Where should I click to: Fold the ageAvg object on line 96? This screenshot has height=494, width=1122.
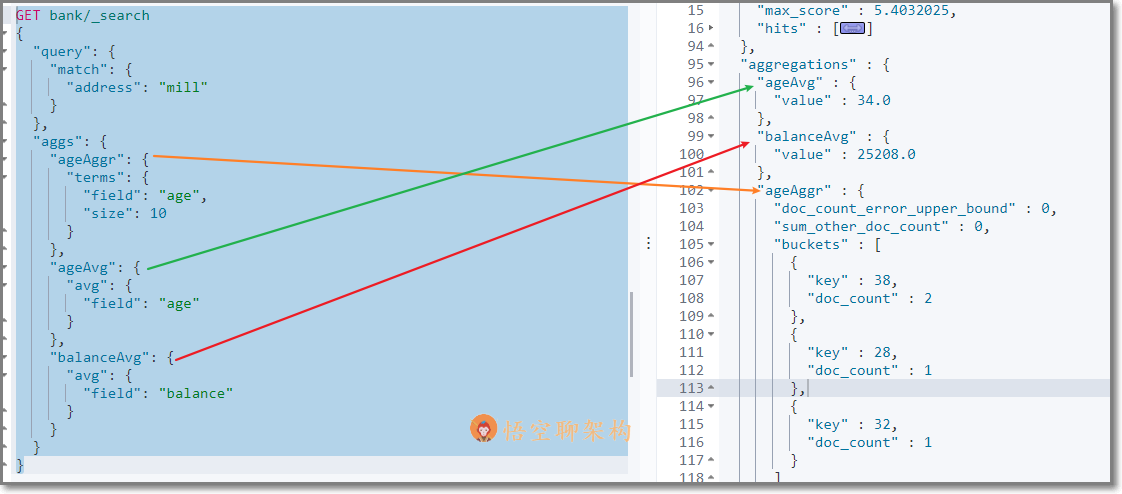coord(711,83)
